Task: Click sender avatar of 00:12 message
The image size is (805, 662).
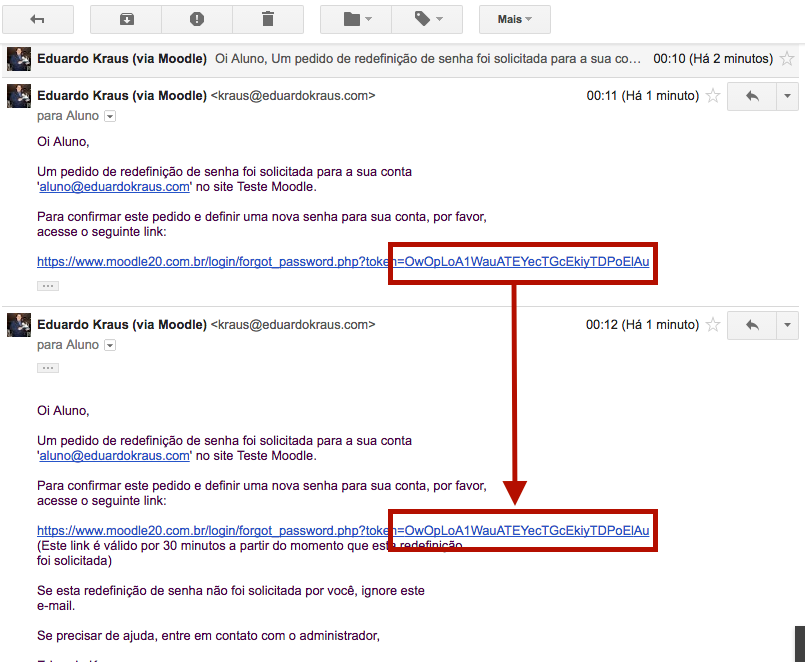Action: tap(19, 325)
